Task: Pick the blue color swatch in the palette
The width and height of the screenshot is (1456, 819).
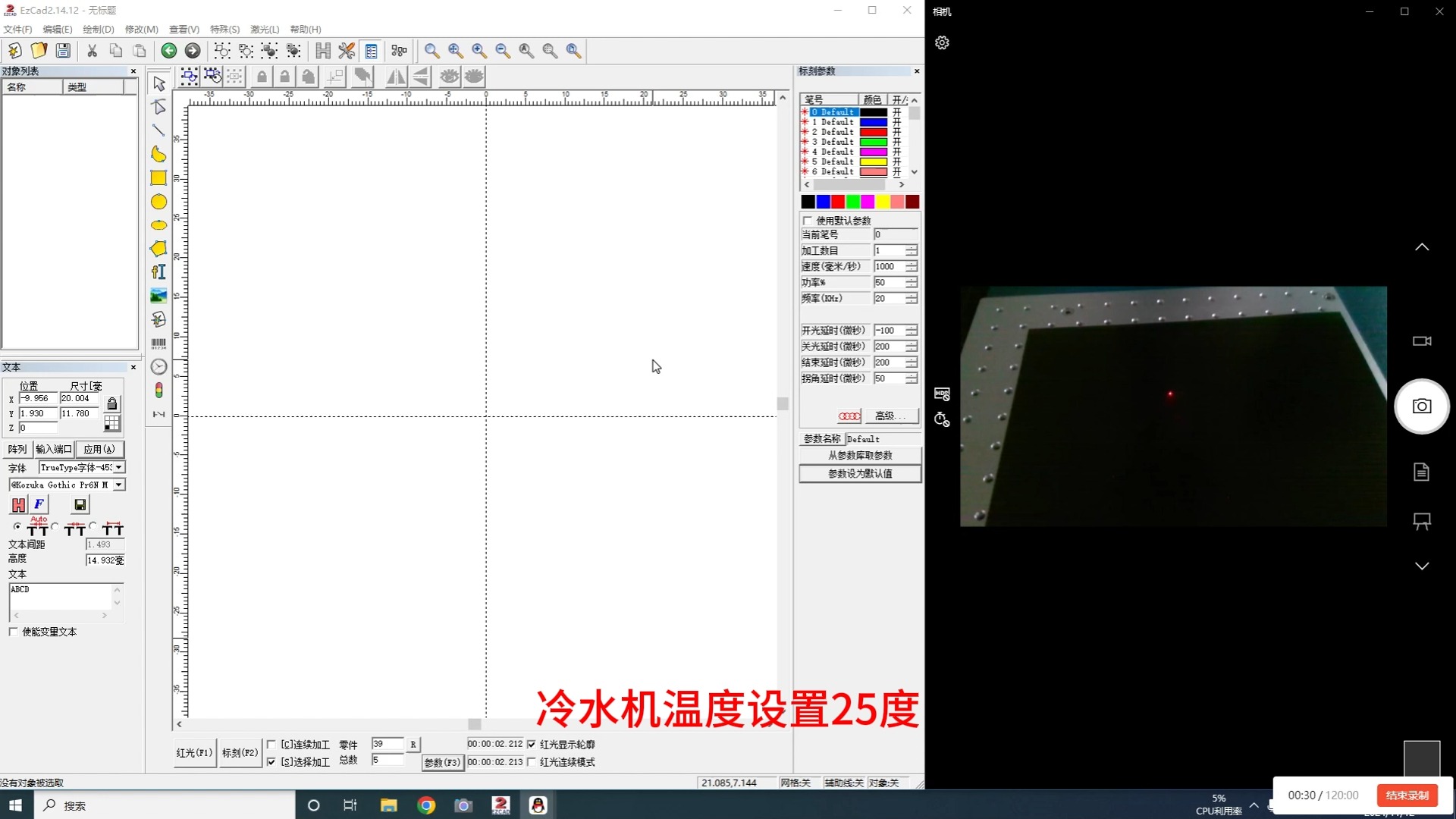Action: click(x=822, y=202)
